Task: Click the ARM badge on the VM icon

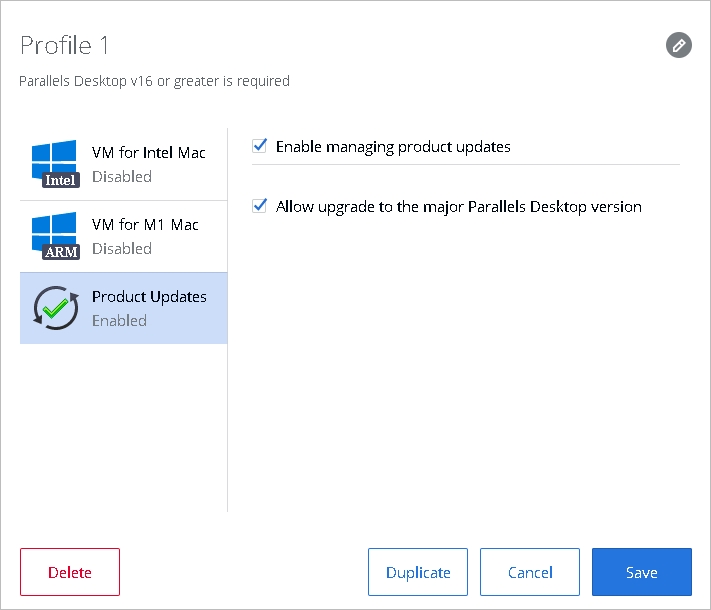Action: point(61,253)
